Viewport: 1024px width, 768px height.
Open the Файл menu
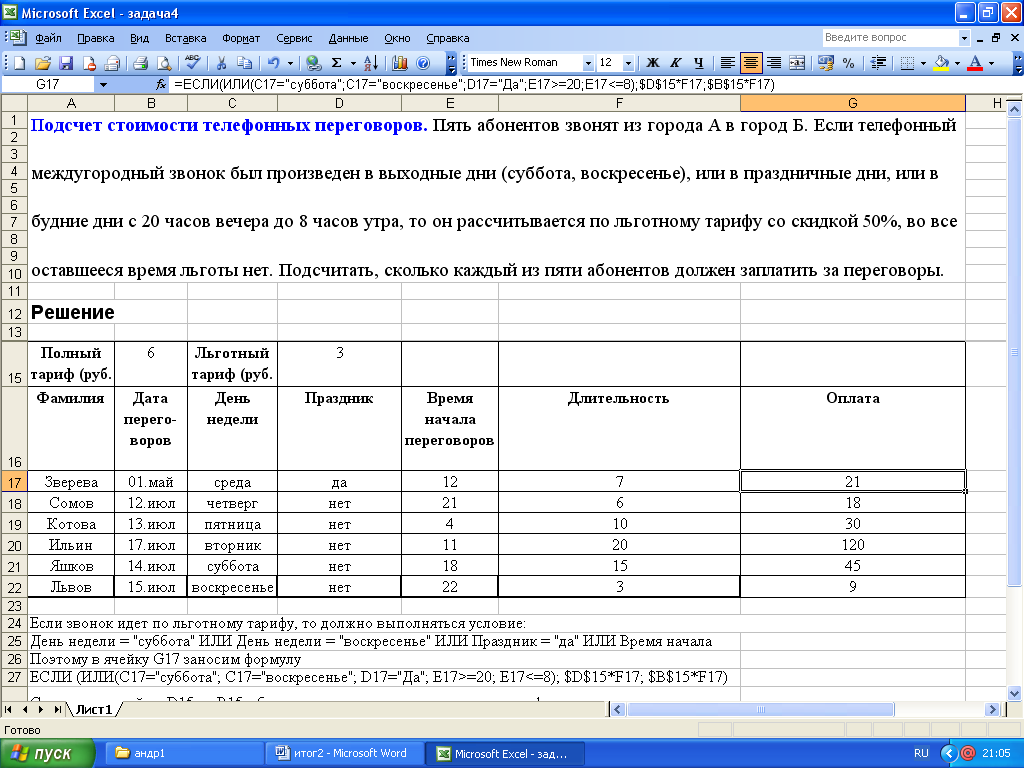click(x=48, y=38)
